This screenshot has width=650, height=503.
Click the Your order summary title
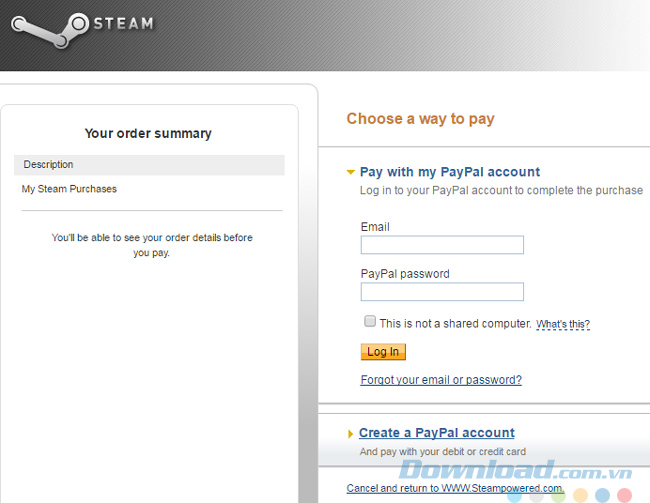pyautogui.click(x=148, y=134)
